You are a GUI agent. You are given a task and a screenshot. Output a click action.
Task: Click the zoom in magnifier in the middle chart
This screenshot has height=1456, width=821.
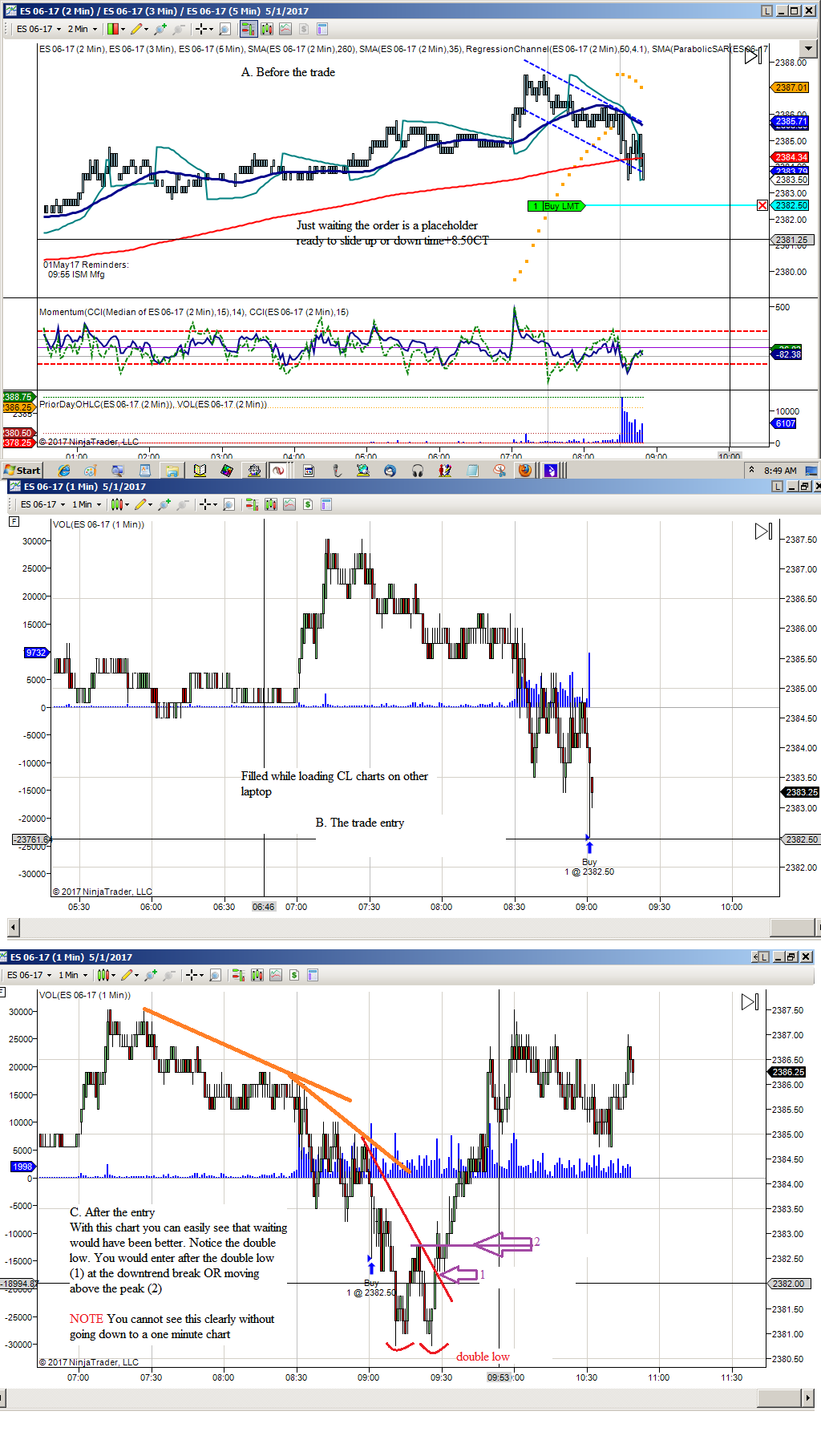pos(164,504)
